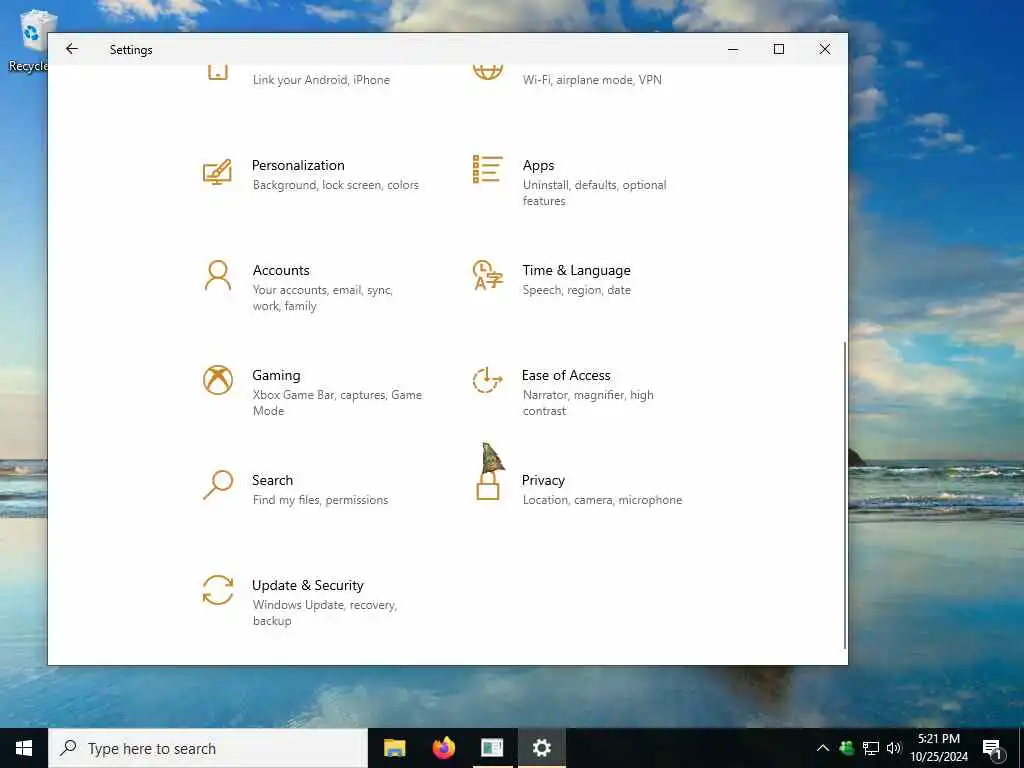Minimize the Settings window
1024x768 pixels.
click(x=733, y=49)
